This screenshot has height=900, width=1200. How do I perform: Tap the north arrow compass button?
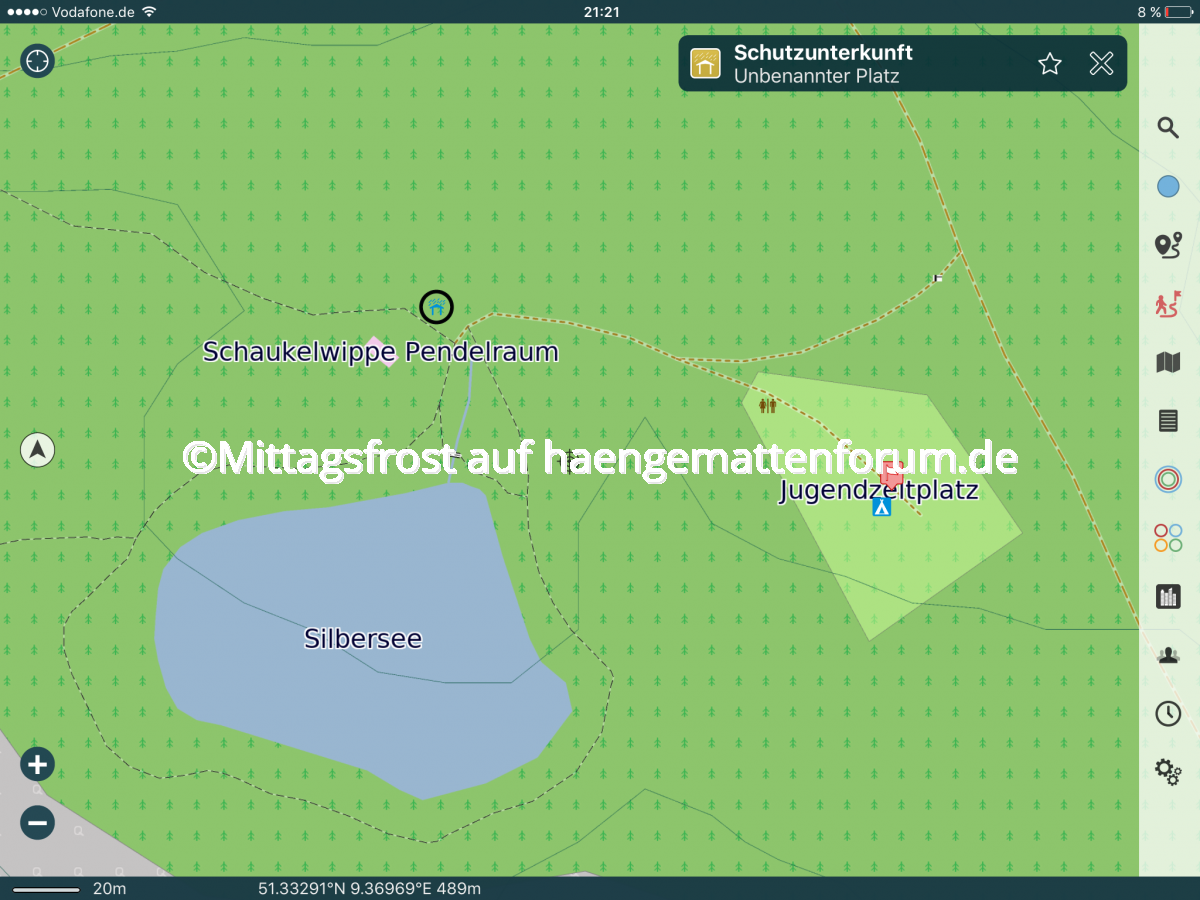click(x=38, y=450)
